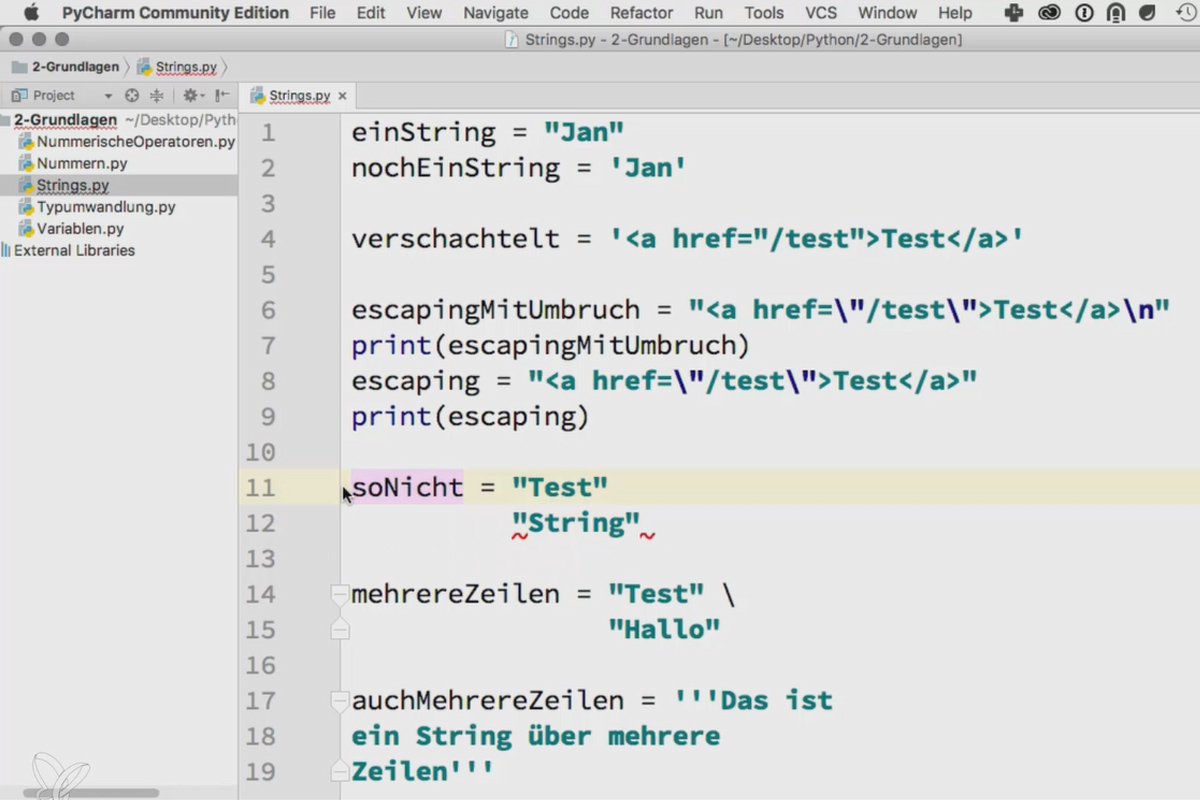The width and height of the screenshot is (1200, 800).
Task: Click the Collapse All icon
Action: (x=156, y=96)
